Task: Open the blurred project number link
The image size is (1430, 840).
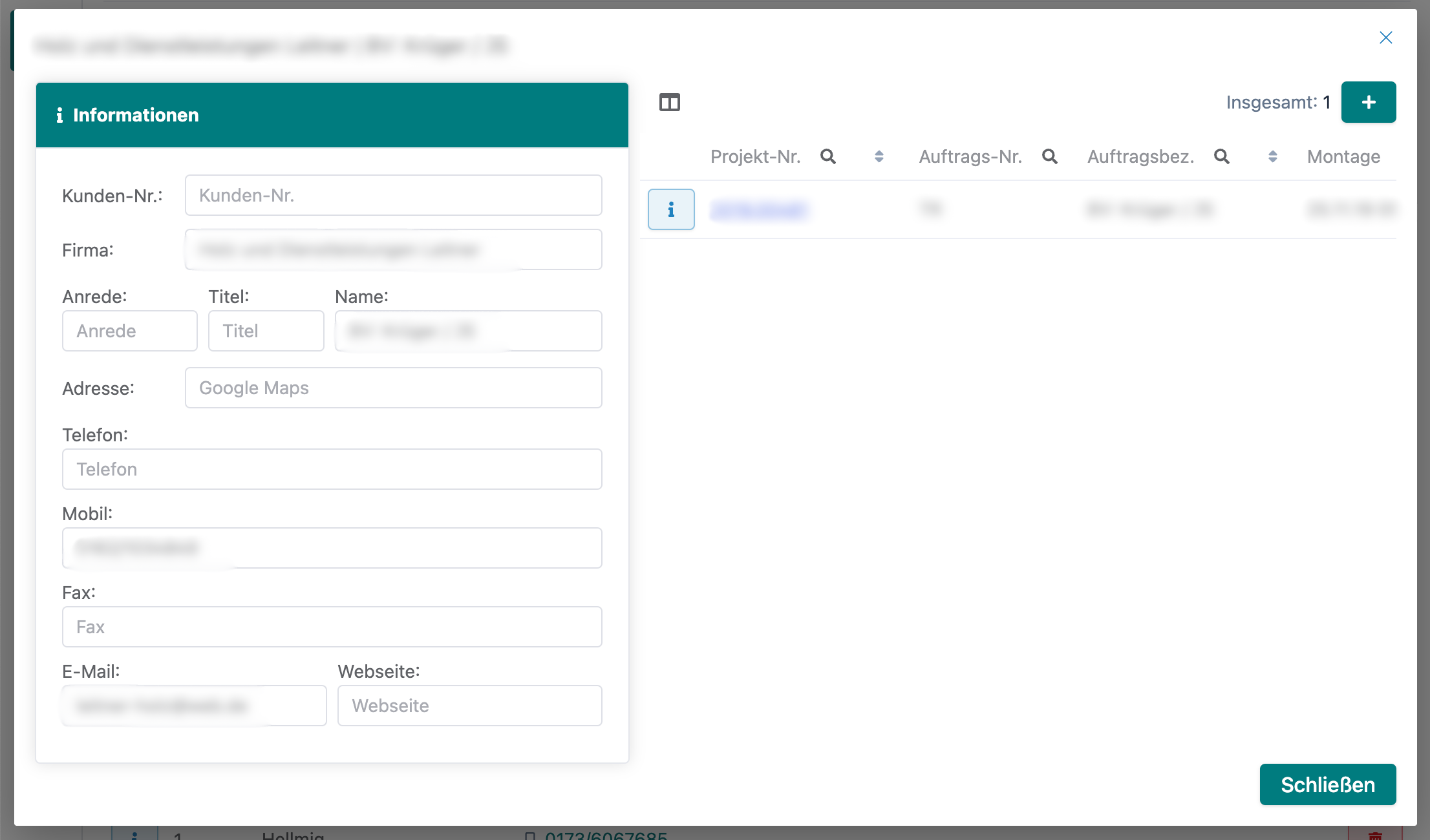Action: tap(758, 210)
